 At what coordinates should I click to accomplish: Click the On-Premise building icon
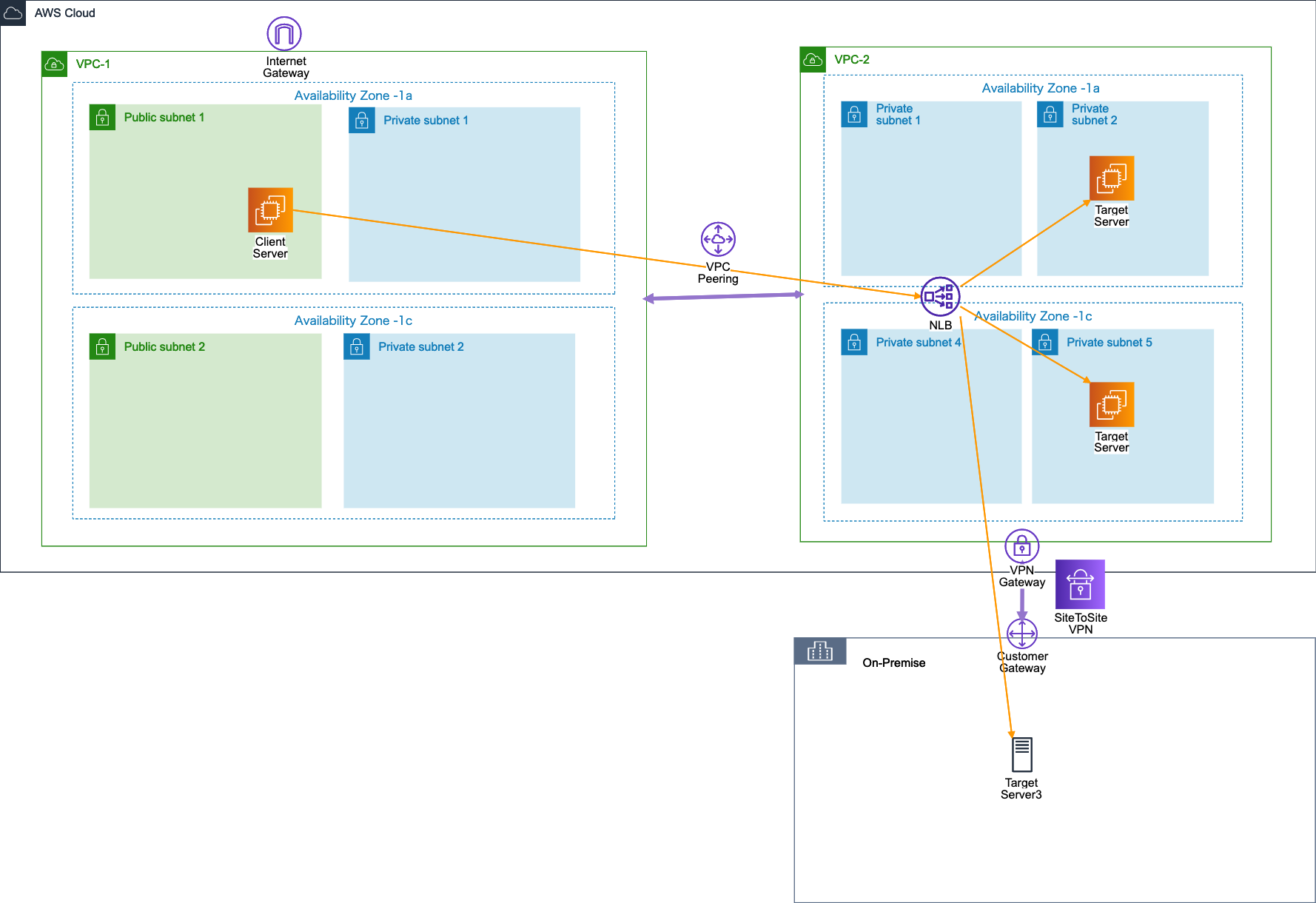[819, 651]
